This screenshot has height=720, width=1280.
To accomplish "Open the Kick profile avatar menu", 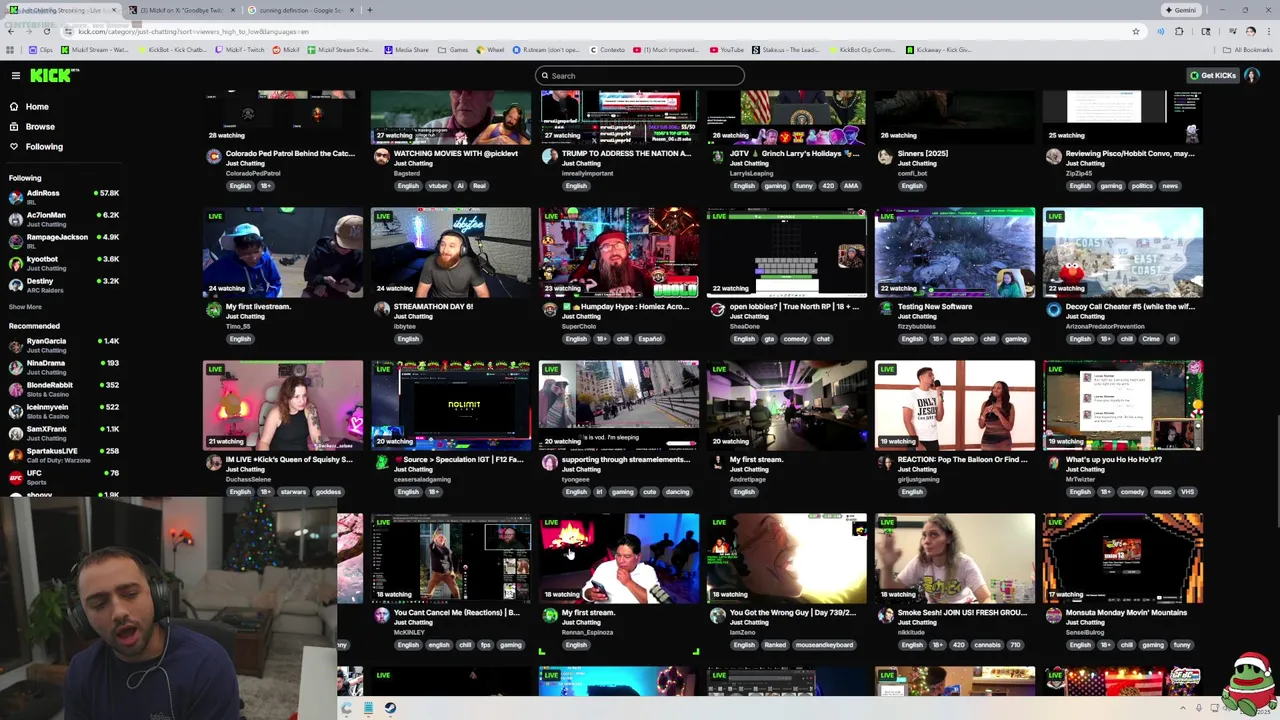I will coord(1252,75).
